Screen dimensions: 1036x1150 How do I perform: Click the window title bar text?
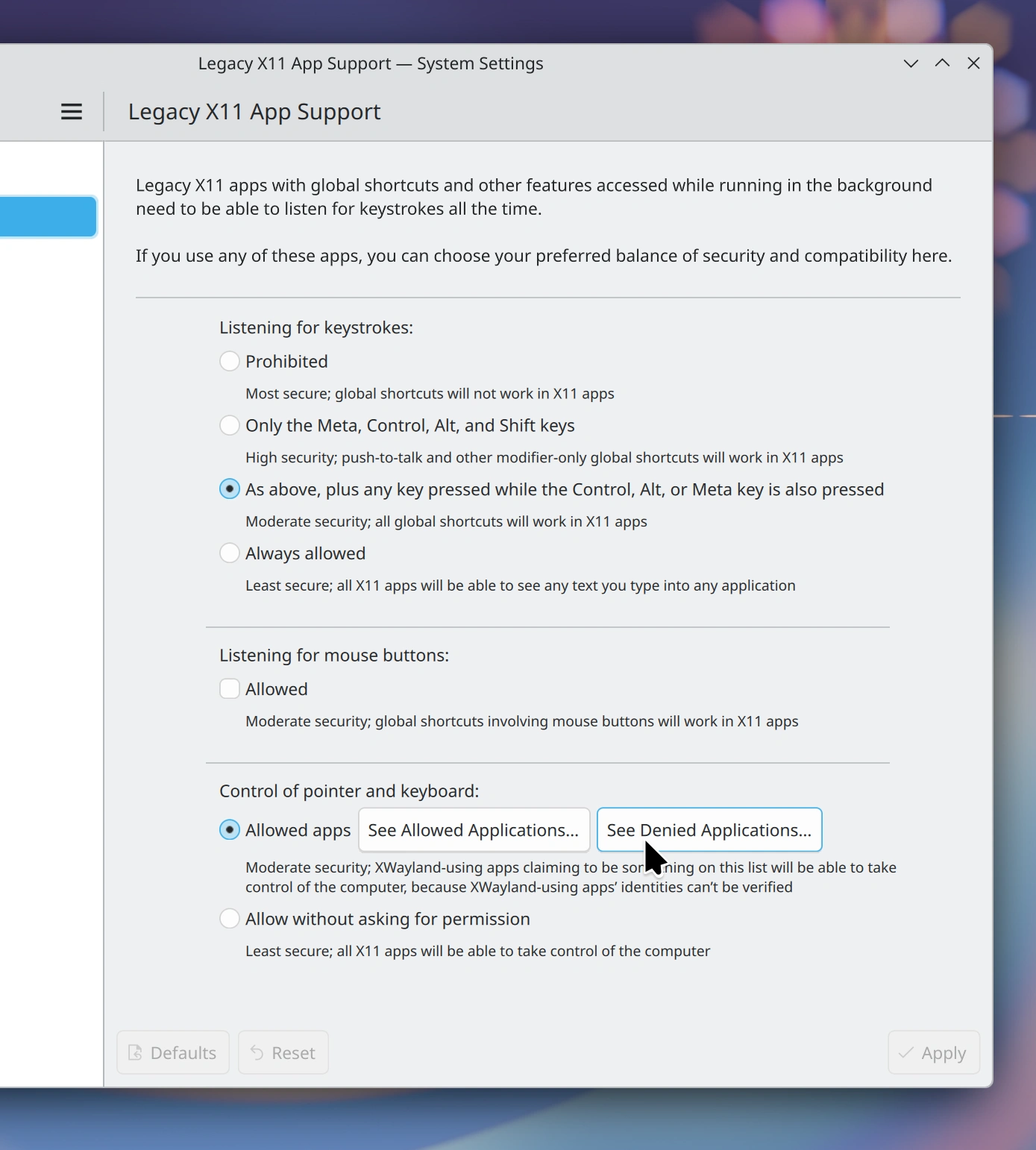(x=371, y=63)
